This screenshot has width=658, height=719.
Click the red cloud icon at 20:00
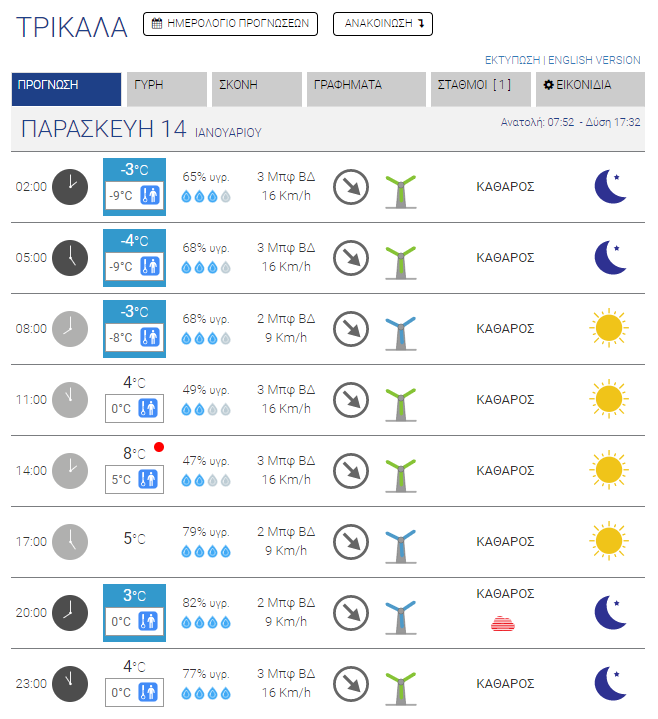(505, 623)
